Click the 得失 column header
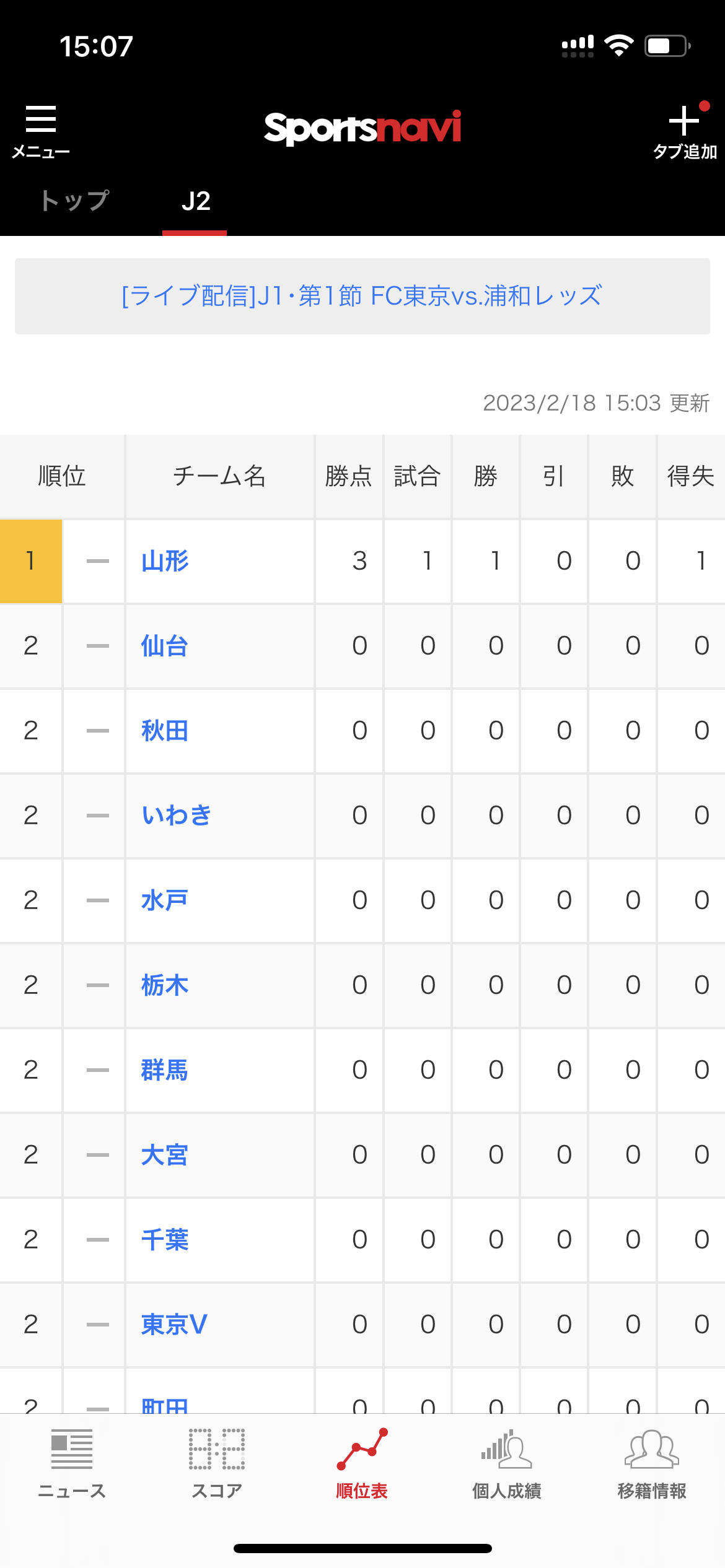 pyautogui.click(x=691, y=476)
